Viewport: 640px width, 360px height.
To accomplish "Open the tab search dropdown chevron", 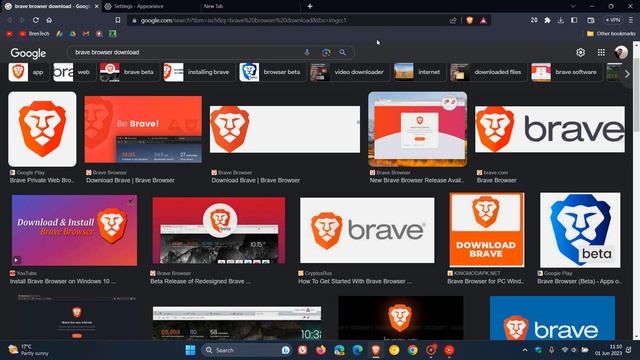I will click(573, 6).
